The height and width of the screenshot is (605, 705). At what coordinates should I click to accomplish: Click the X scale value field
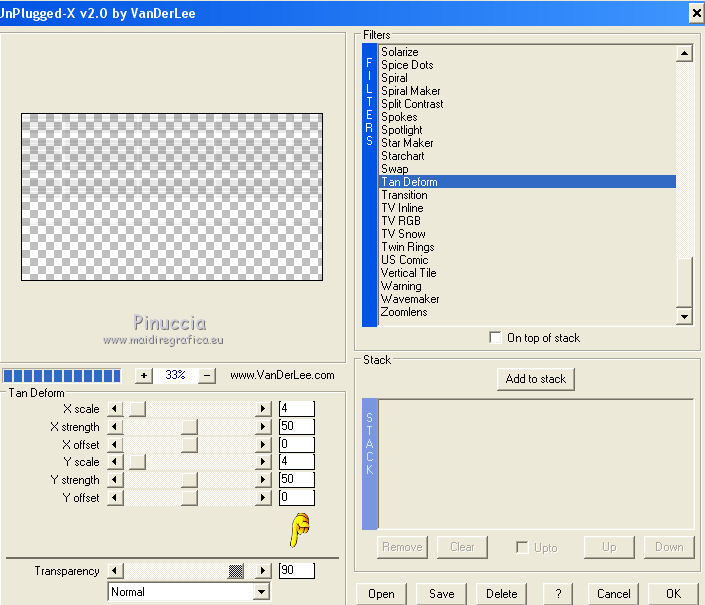pos(296,409)
